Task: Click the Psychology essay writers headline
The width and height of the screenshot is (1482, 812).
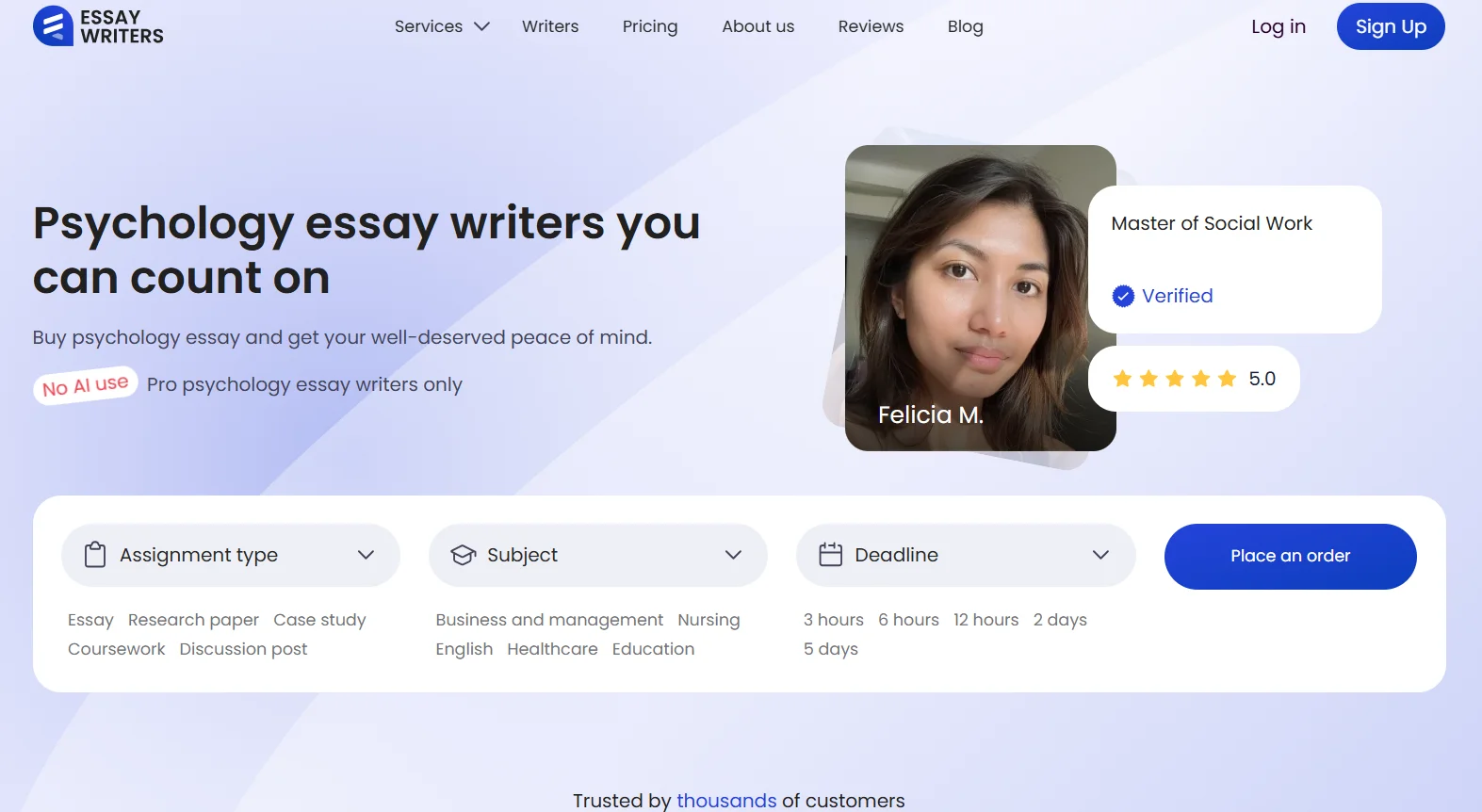Action: click(x=366, y=251)
